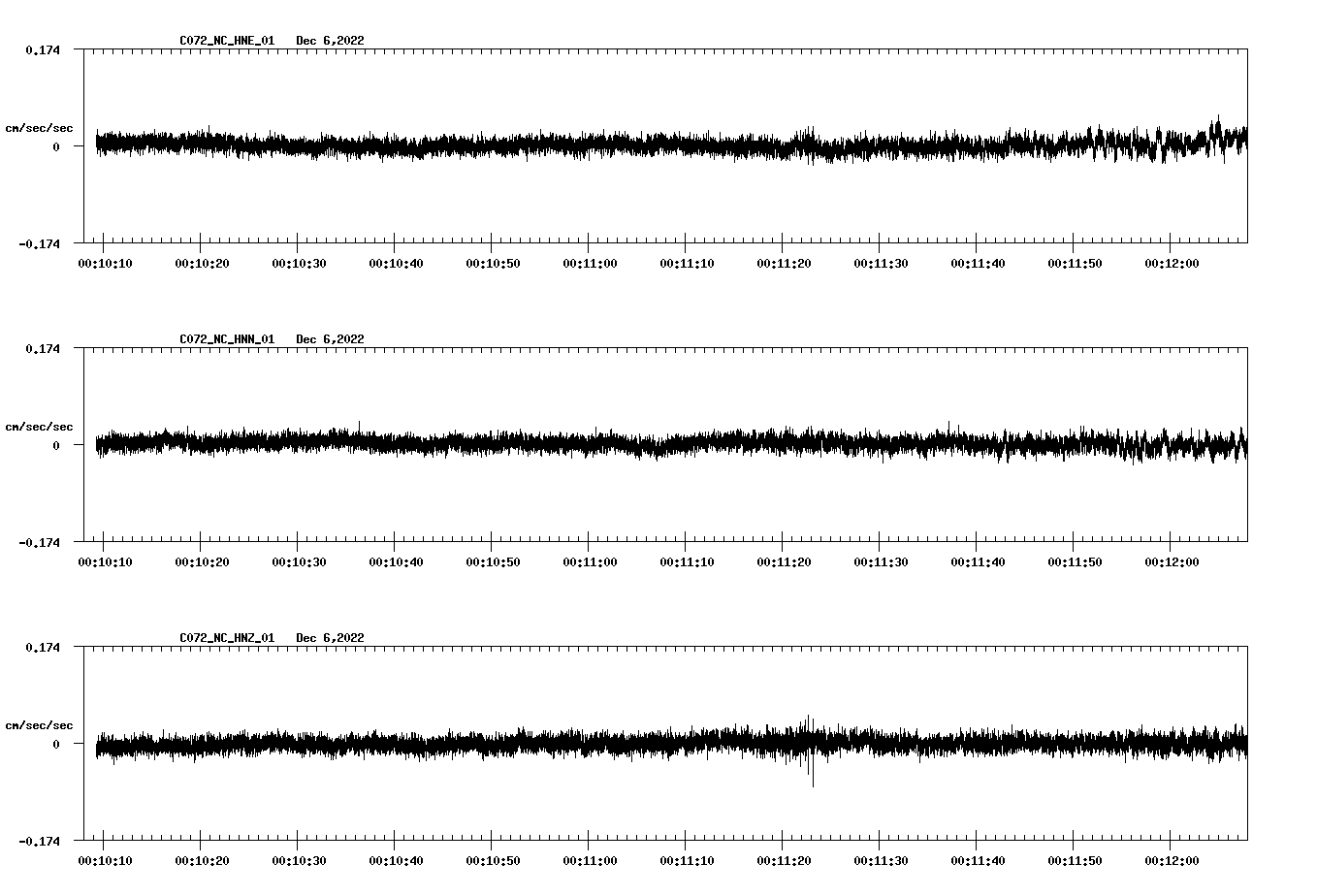Viewport: 1317px width, 896px height.
Task: Click the -0.174 label on bottom plot
Action: point(39,843)
